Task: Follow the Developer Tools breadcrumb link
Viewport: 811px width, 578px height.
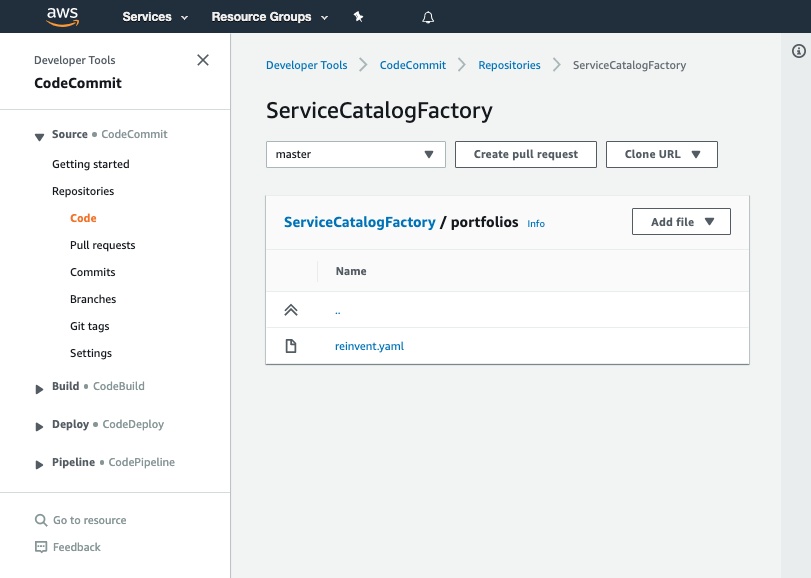Action: [306, 65]
